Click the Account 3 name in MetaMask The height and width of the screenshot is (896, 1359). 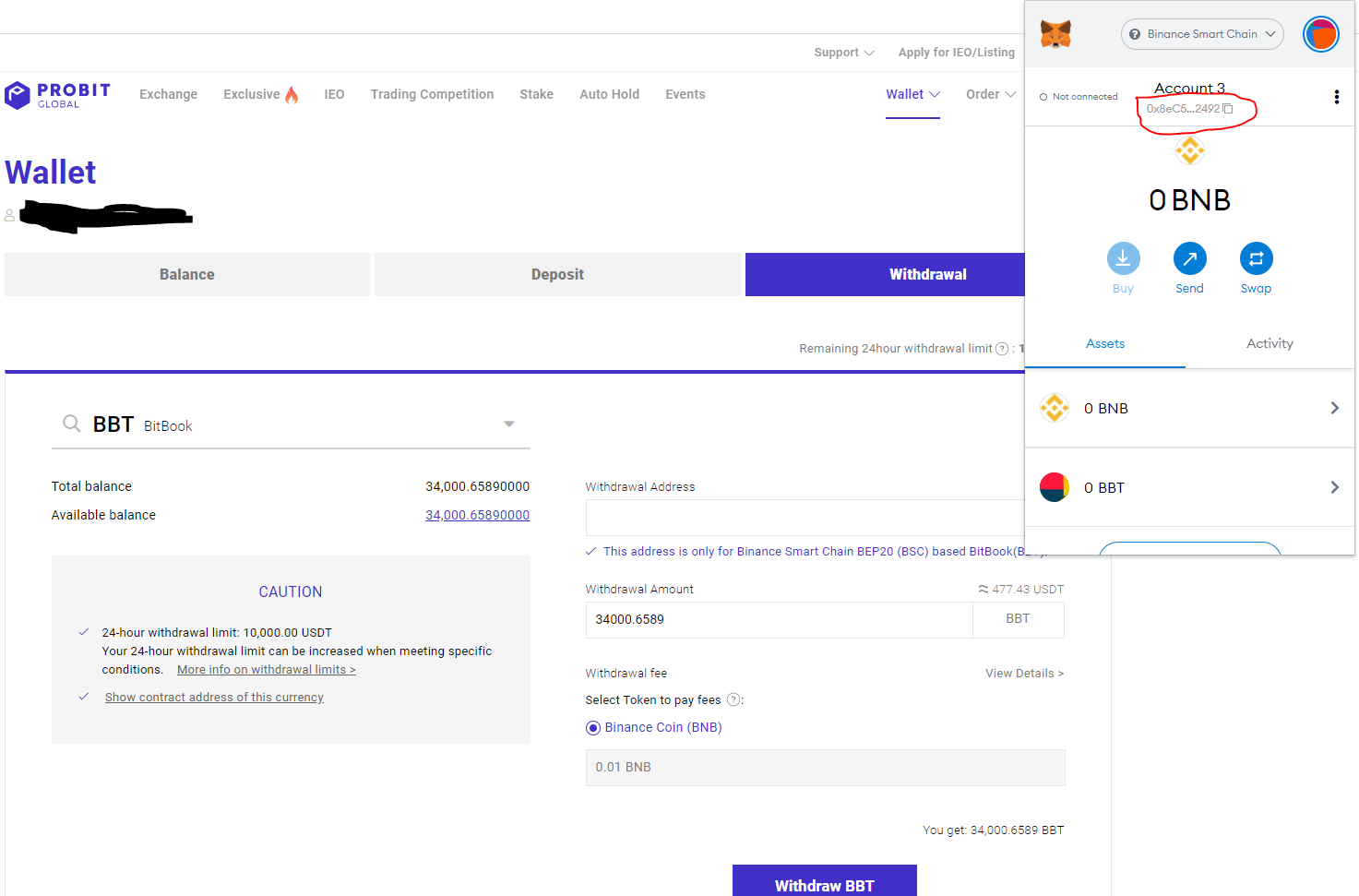1189,89
